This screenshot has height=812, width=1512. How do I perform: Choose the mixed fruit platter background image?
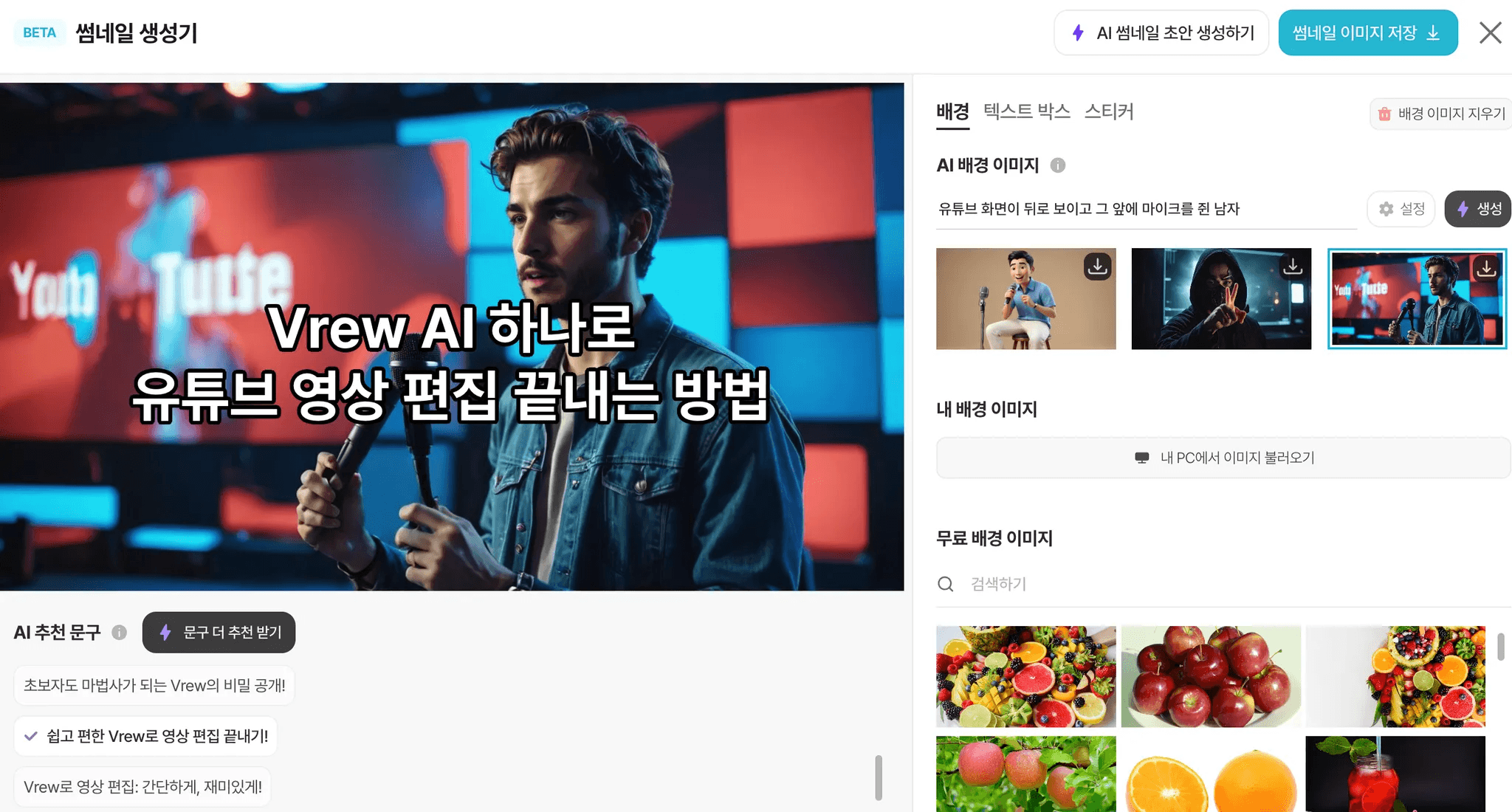coord(1025,676)
